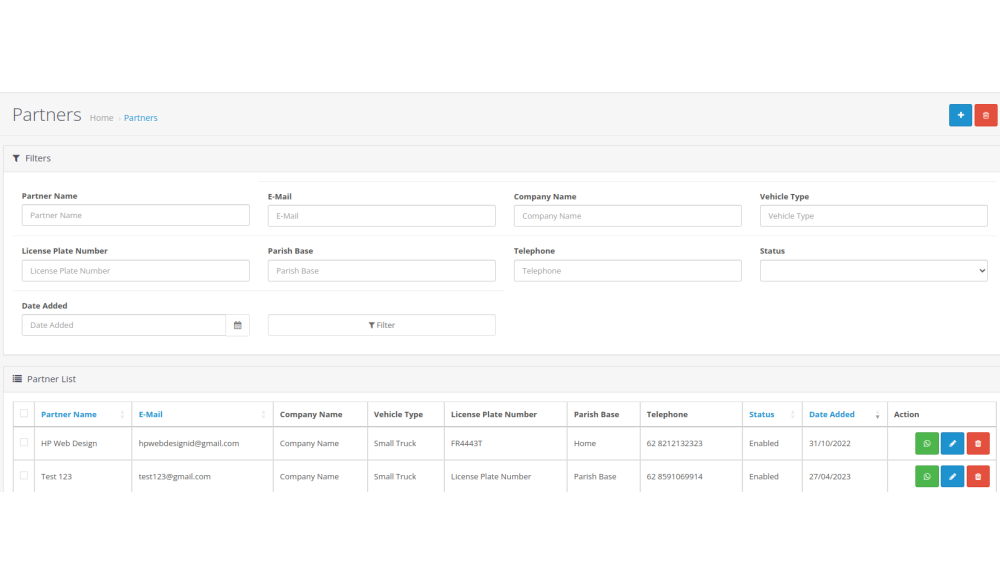Check the HP Web Design row checkbox
This screenshot has width=1000, height=585.
pos(24,442)
